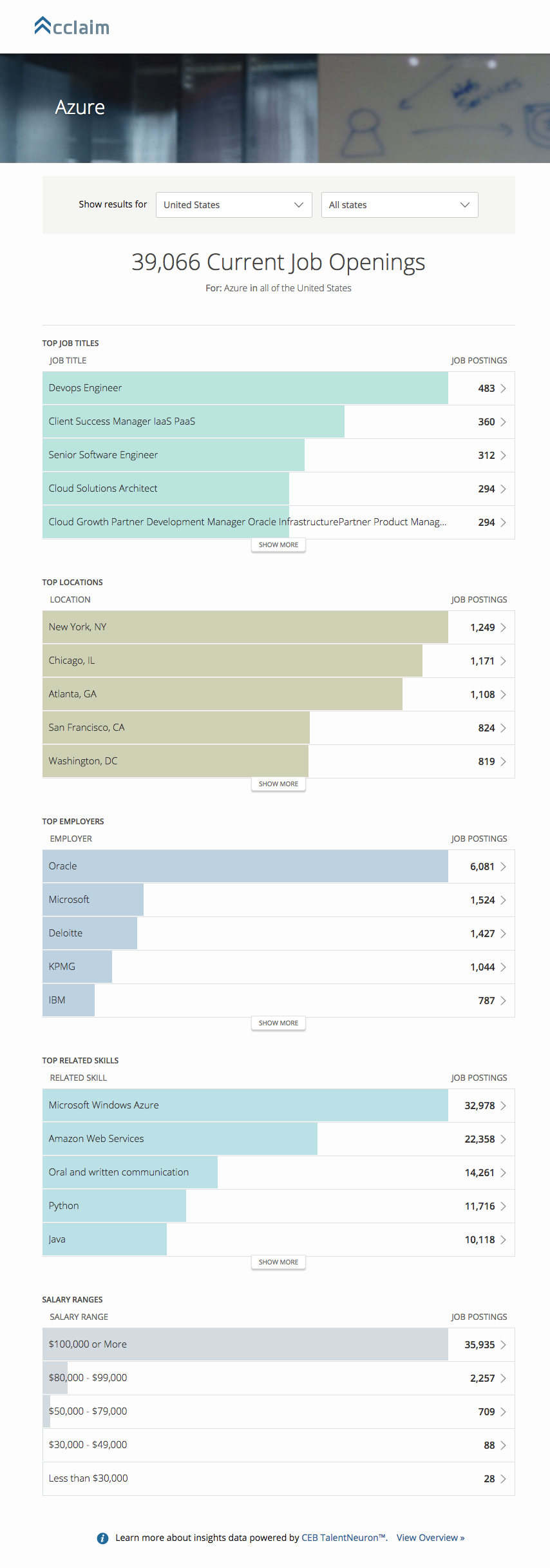Show more under Top Locations
550x1568 pixels.
coord(278,784)
